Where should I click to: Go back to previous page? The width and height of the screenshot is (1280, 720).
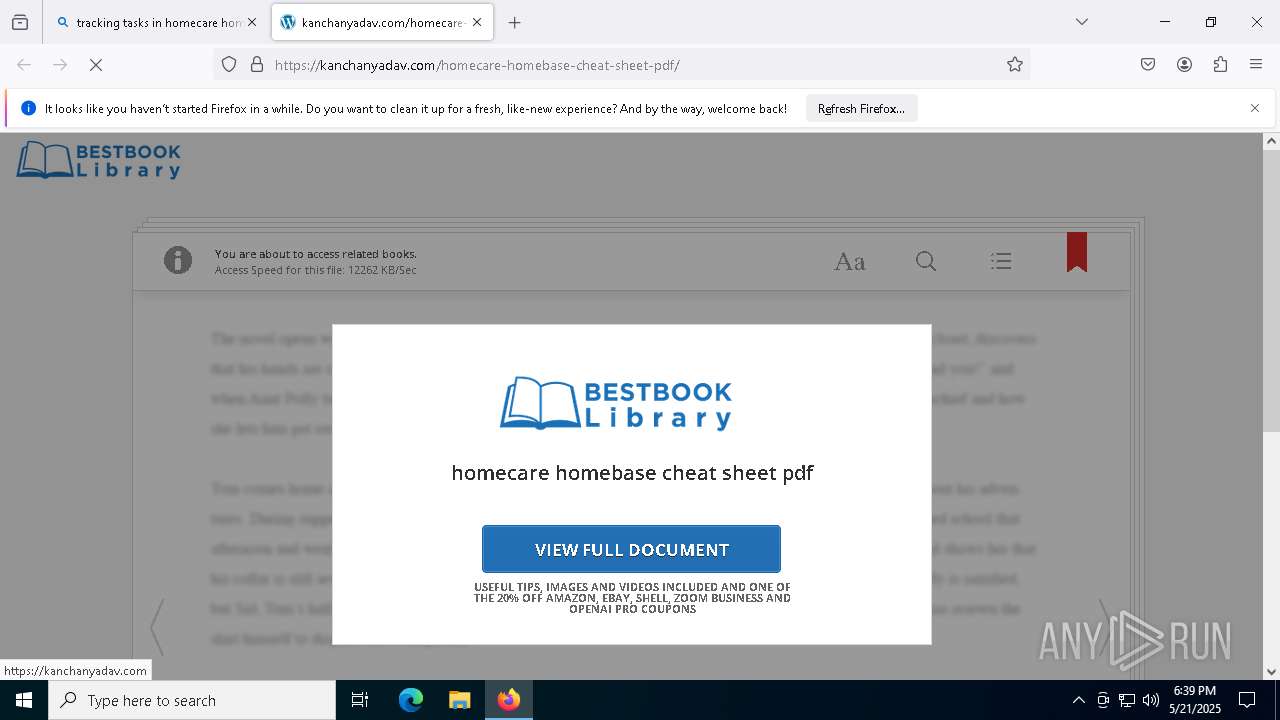(x=24, y=65)
